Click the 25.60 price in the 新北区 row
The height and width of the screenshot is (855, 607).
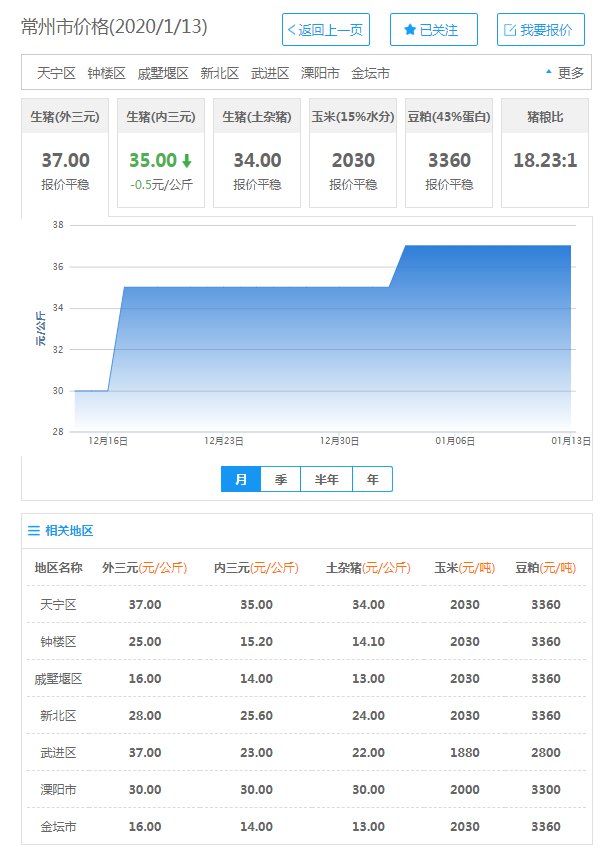pos(256,716)
